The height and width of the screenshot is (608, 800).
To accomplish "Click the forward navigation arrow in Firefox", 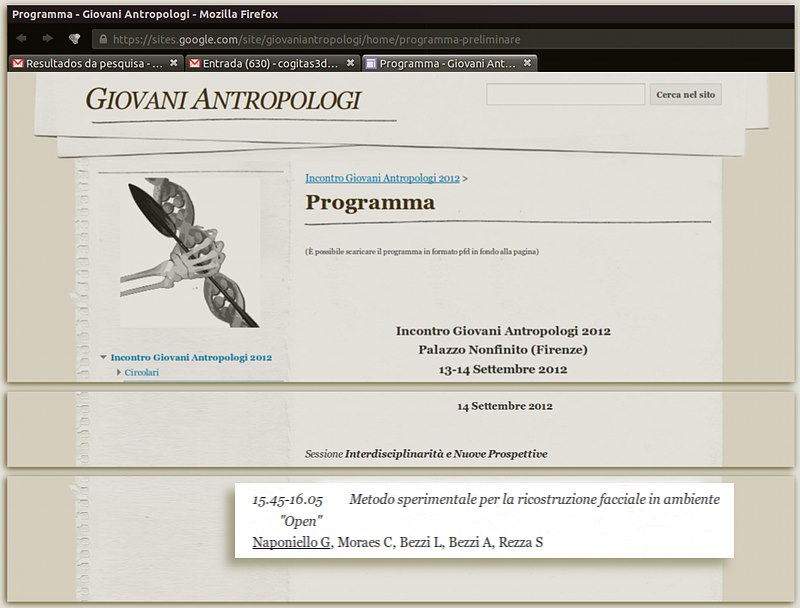I will [47, 39].
